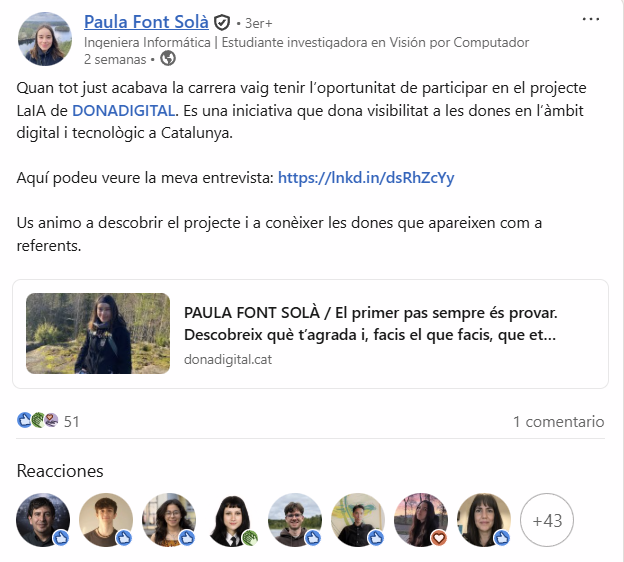
Task: Open the DONADIGITAL mention link
Action: 123,111
